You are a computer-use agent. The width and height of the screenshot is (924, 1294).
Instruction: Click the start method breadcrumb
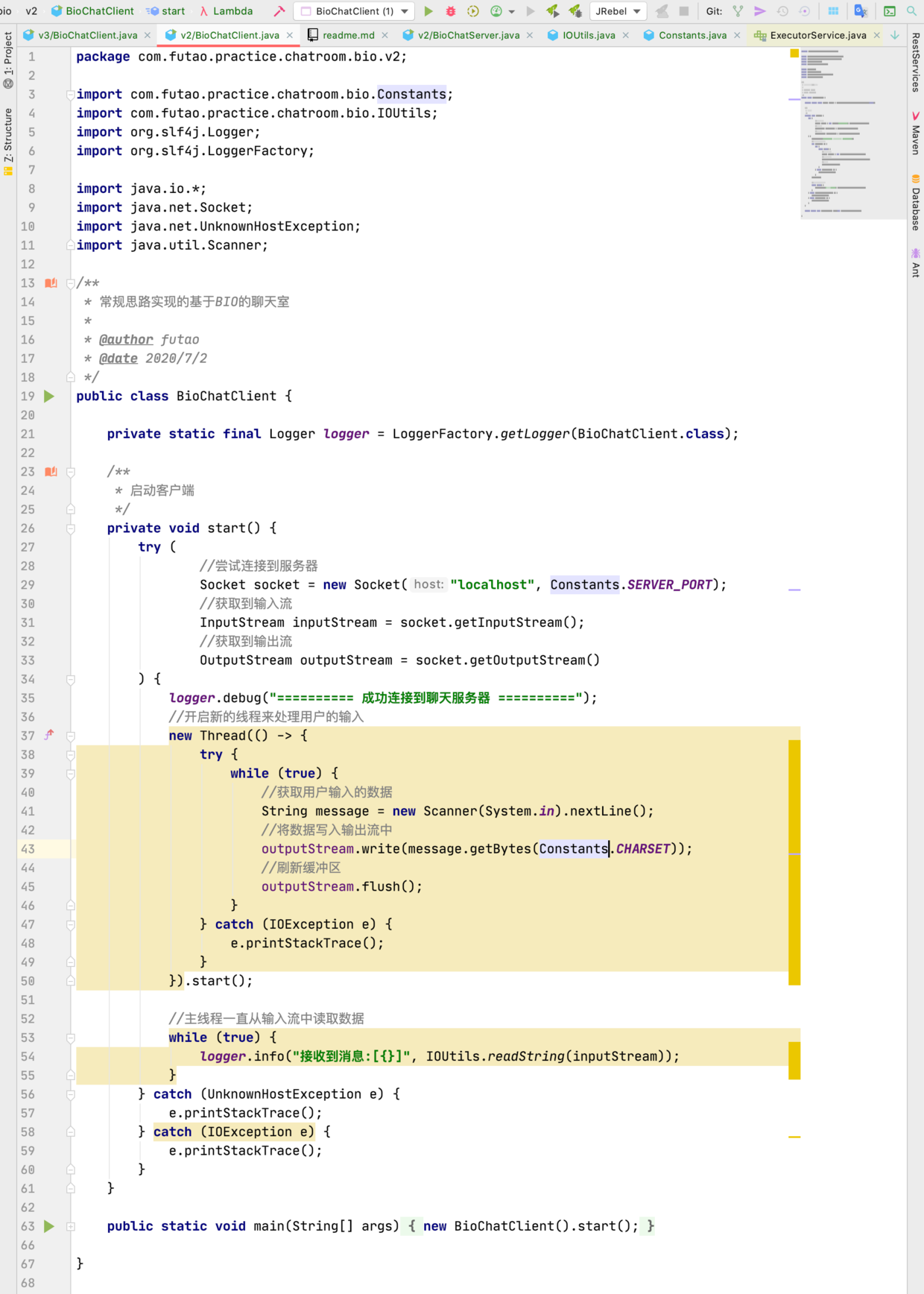166,11
